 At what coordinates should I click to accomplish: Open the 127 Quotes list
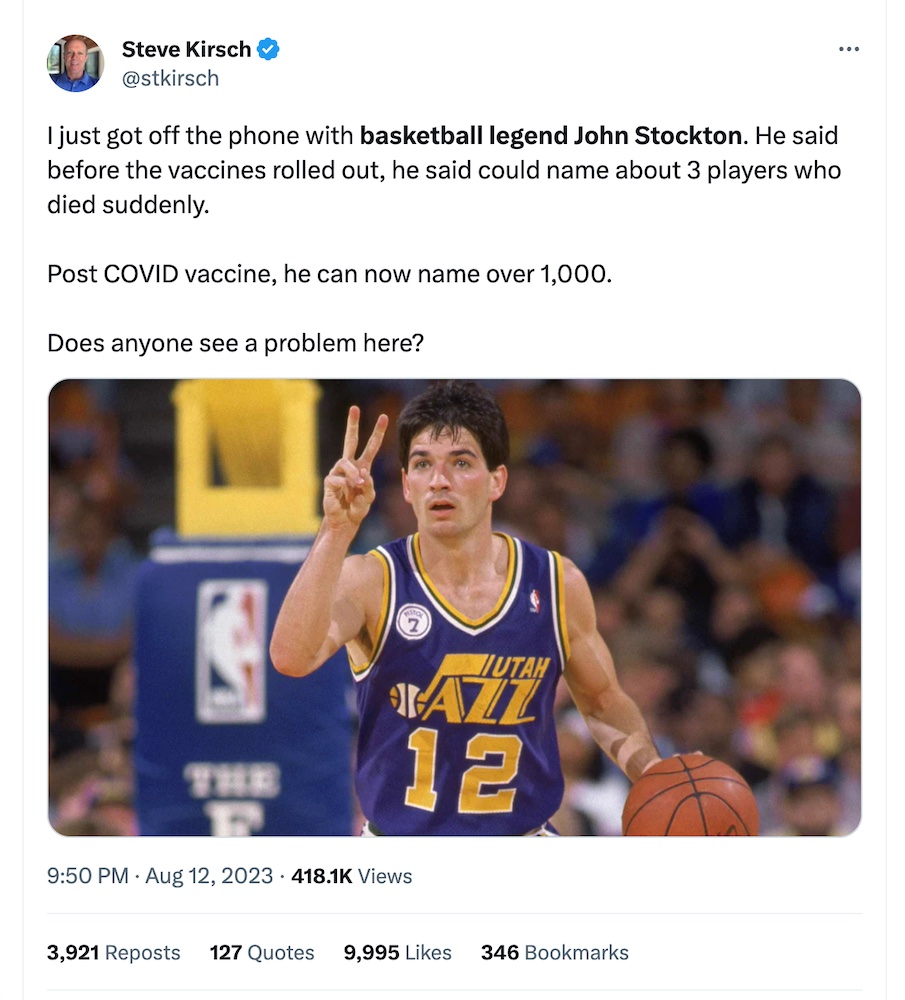(x=261, y=953)
